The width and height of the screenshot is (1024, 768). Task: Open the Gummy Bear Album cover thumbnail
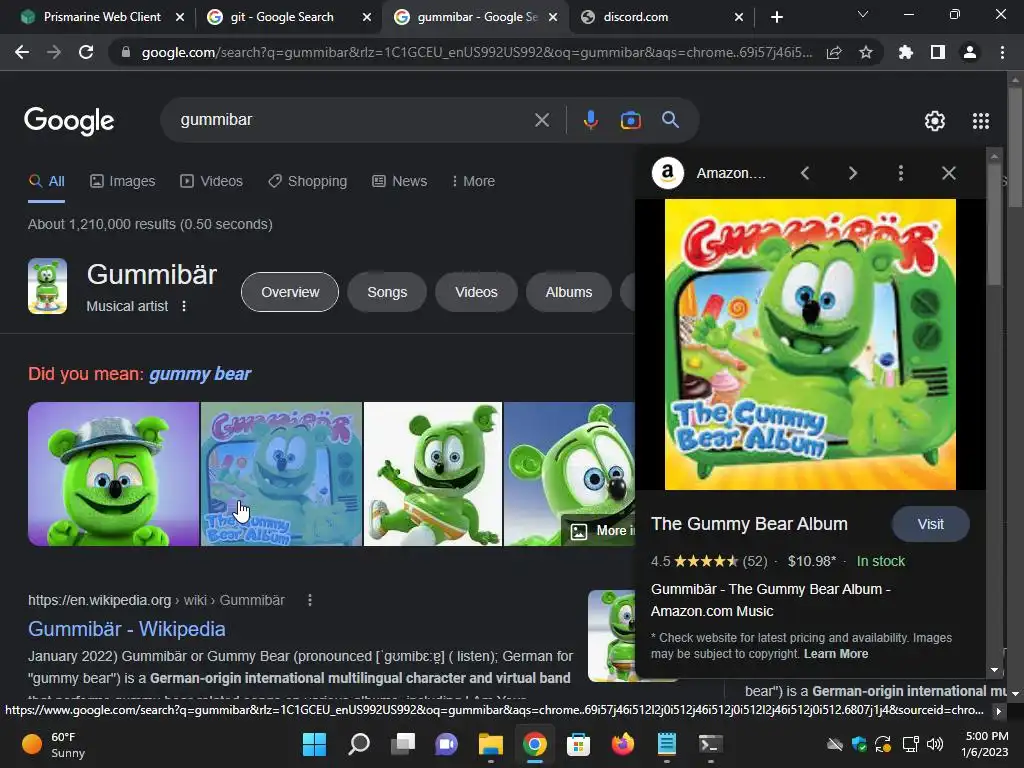point(281,474)
